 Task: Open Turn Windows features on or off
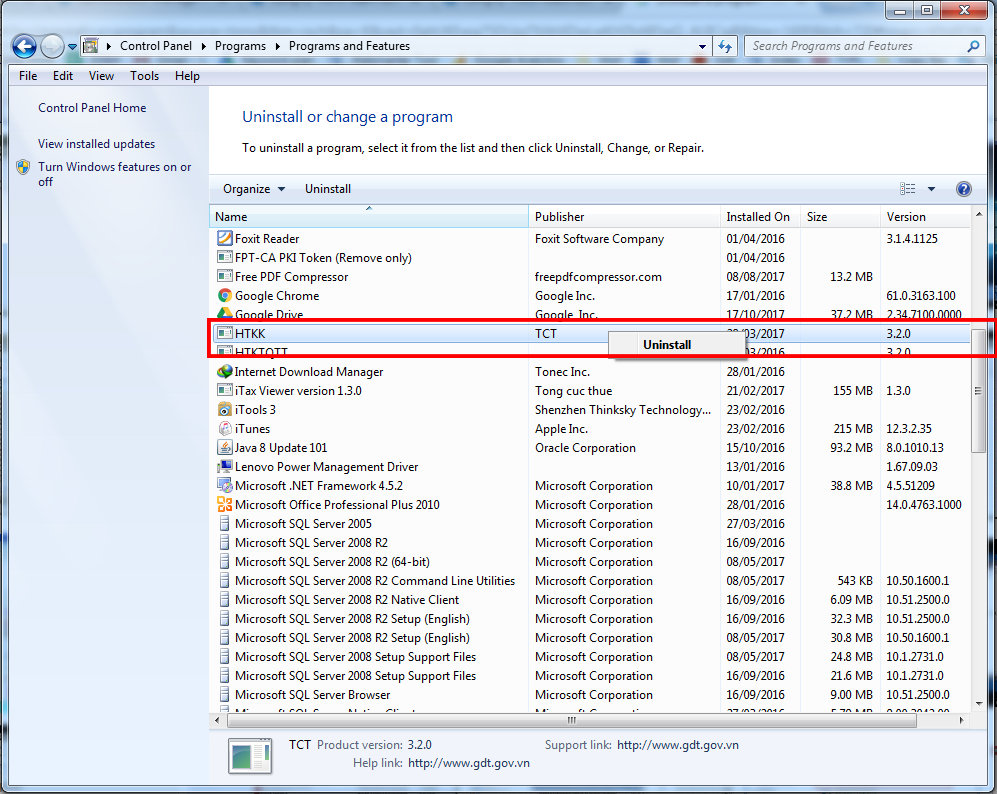click(x=114, y=174)
